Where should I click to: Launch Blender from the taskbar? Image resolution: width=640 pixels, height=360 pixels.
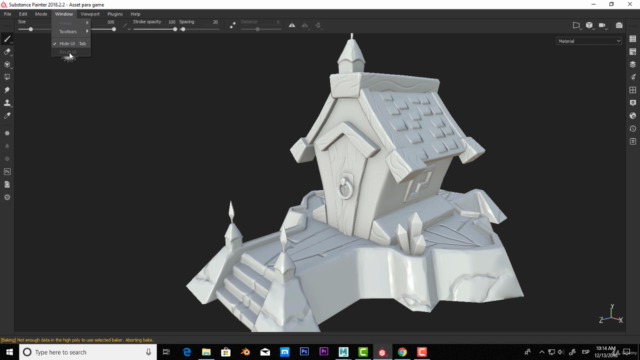(245, 352)
